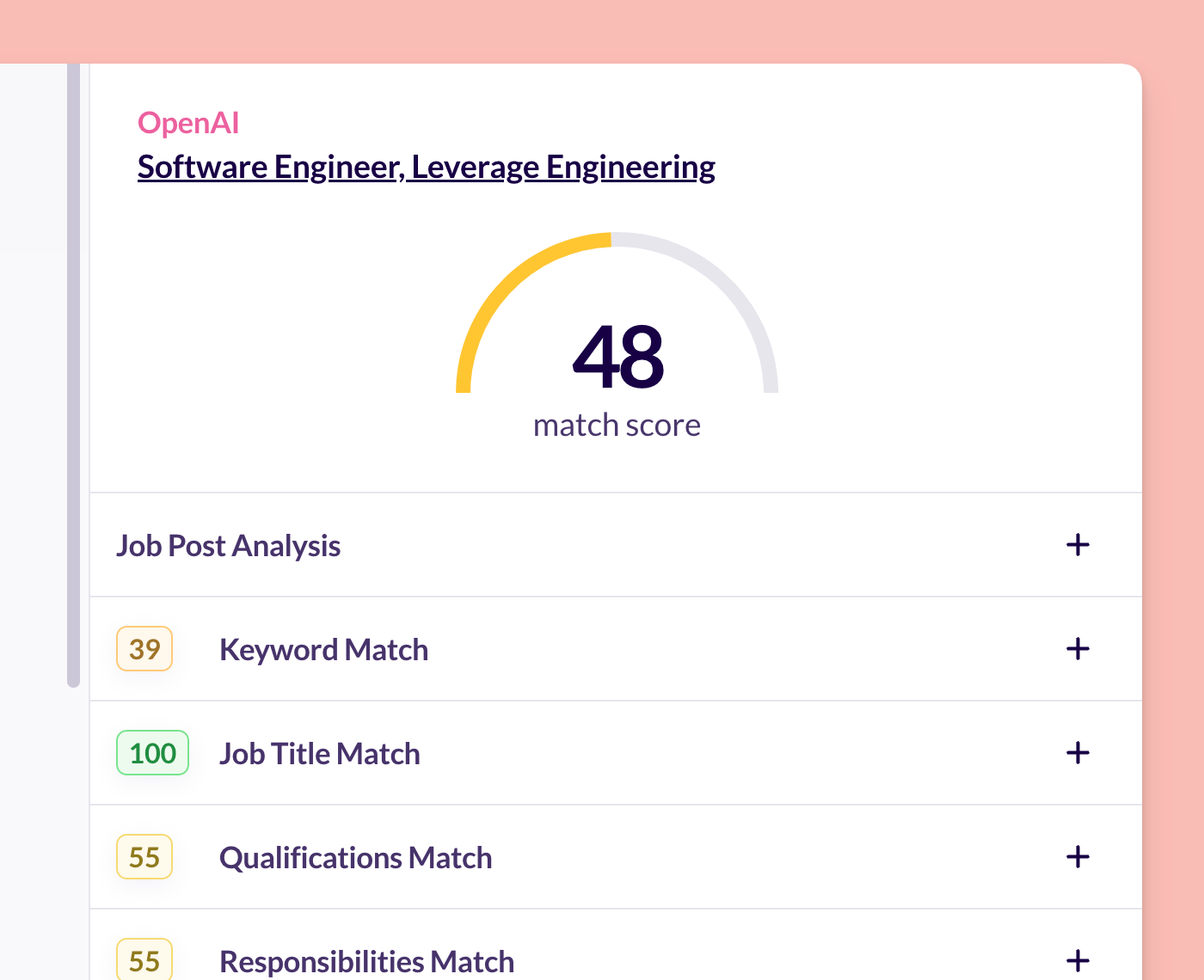Click the Keyword Match label

point(323,650)
